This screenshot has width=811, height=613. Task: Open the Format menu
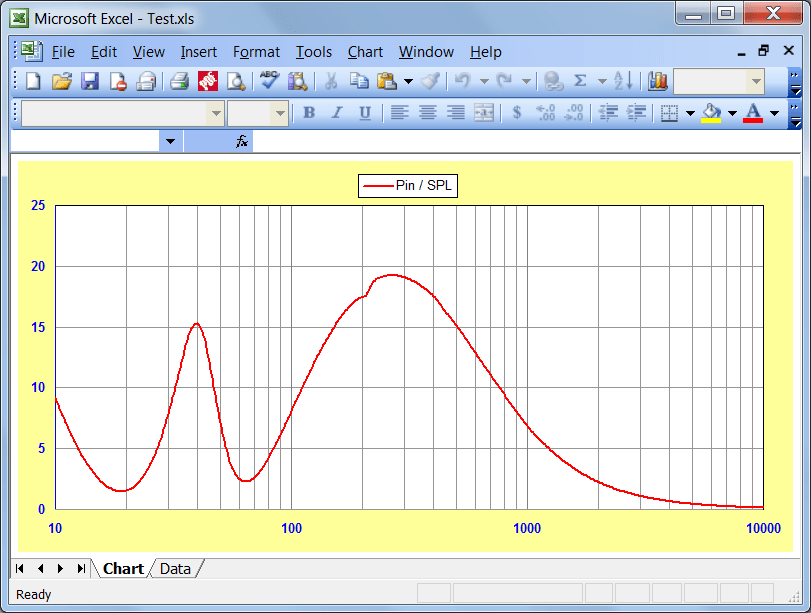256,52
